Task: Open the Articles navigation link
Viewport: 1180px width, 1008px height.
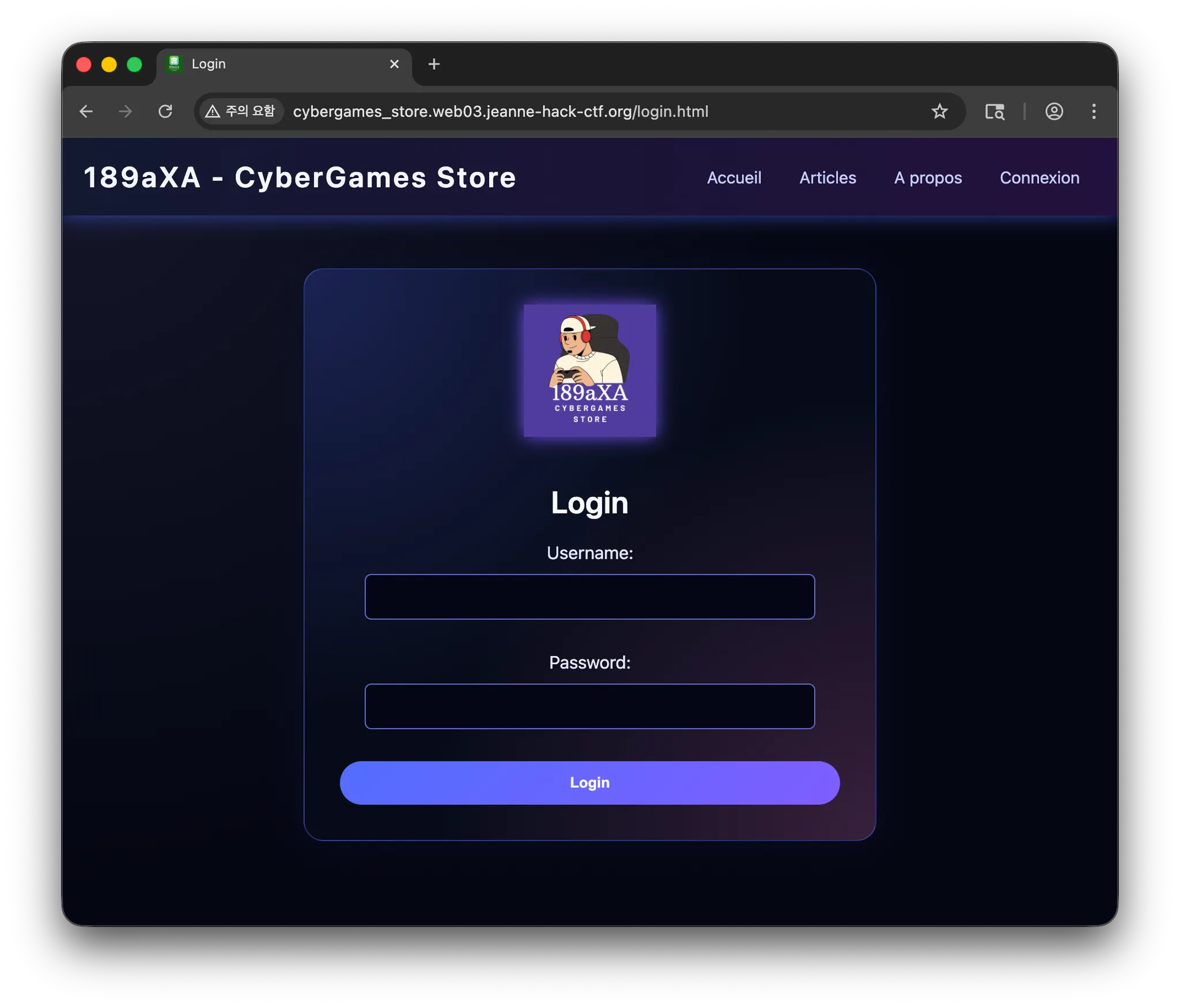Action: [x=827, y=178]
